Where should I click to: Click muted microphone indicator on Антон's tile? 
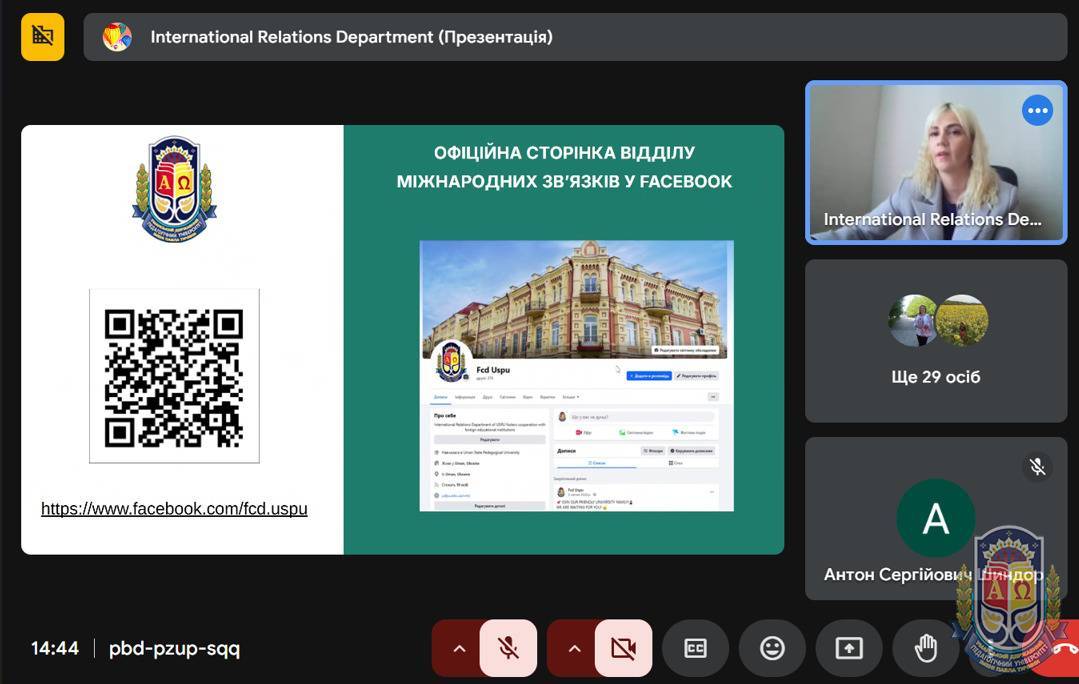coord(1037,467)
